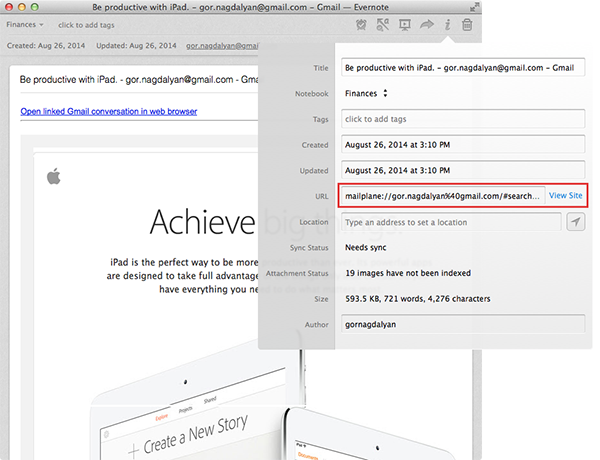Click the Apple logo in the email
This screenshot has width=600, height=460.
(54, 176)
